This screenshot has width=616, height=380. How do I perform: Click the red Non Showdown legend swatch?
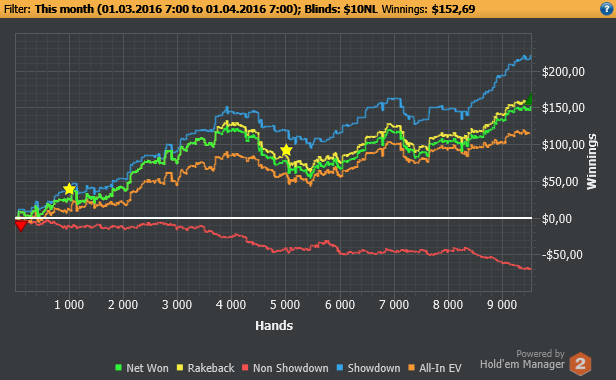pos(245,367)
